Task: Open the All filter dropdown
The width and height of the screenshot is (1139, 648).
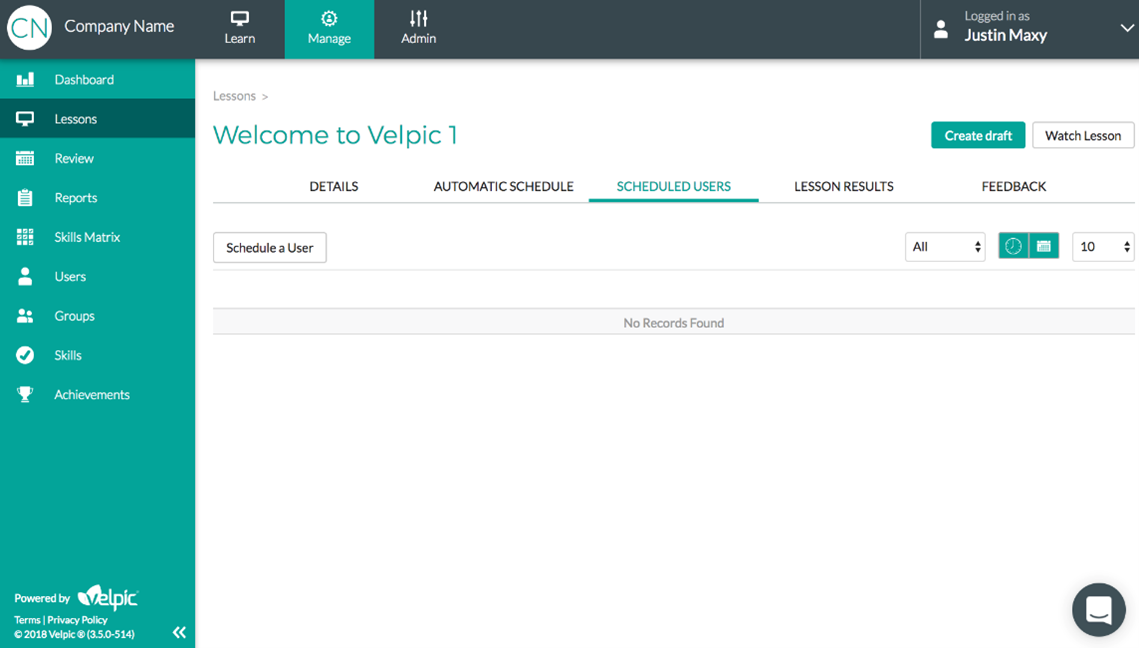Action: 944,245
